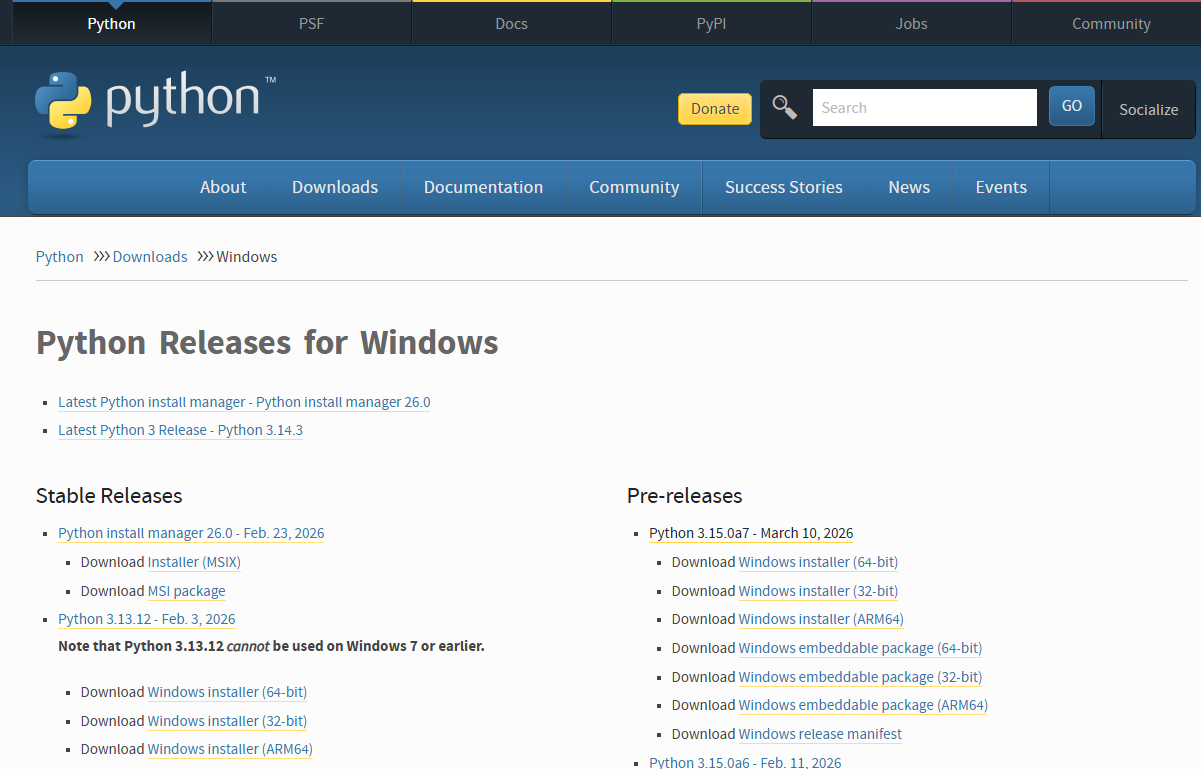The image size is (1201, 769).
Task: Open Python 3.15.0a6 - Feb. 11, 2026 link
Action: click(745, 762)
